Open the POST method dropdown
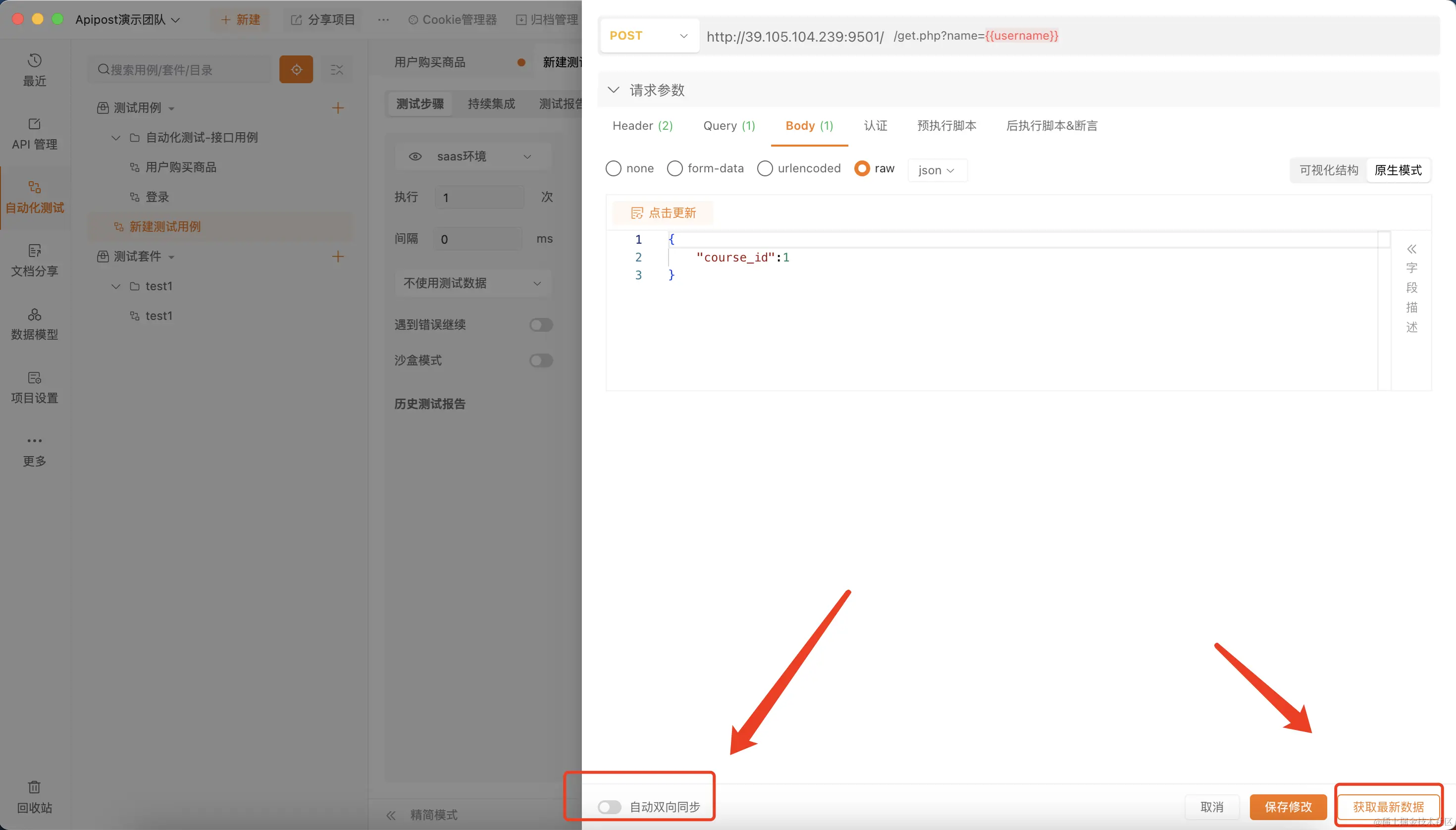Image resolution: width=1456 pixels, height=830 pixels. tap(649, 36)
